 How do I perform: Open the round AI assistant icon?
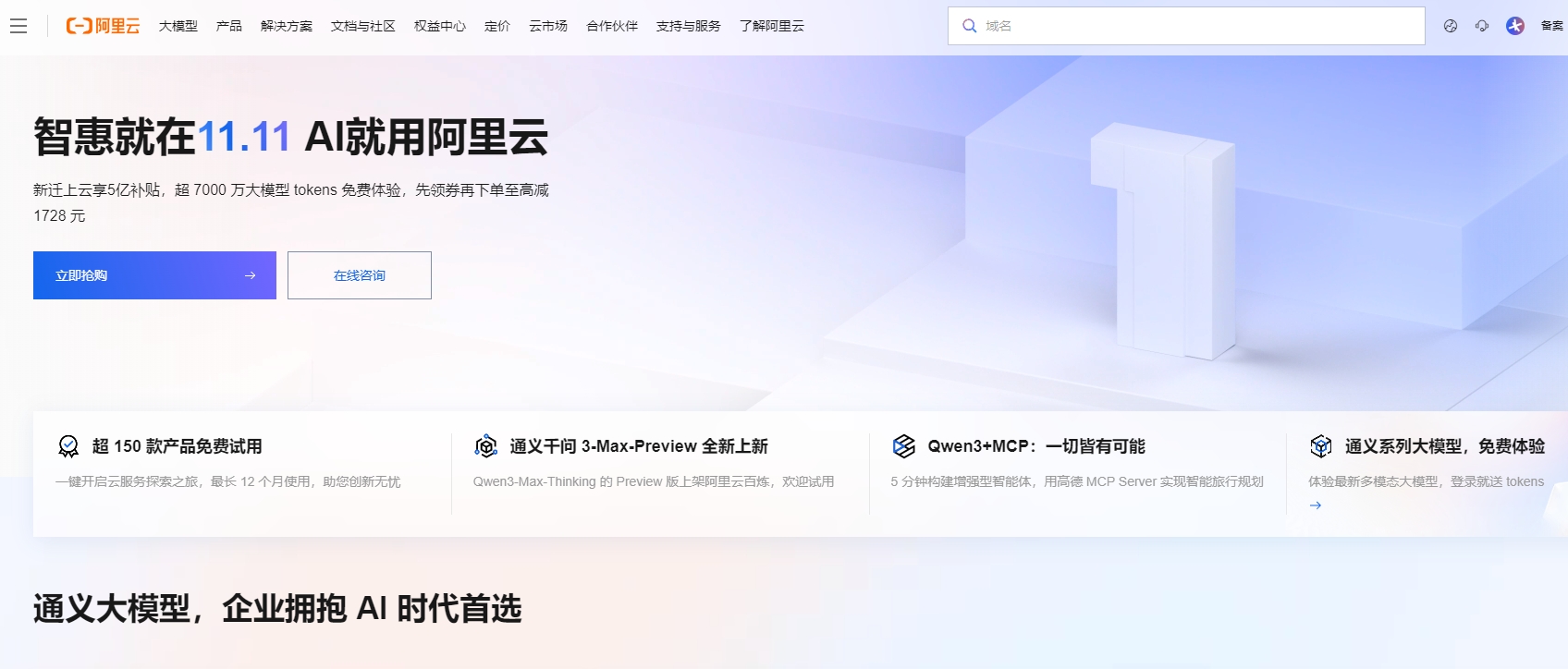(1514, 26)
